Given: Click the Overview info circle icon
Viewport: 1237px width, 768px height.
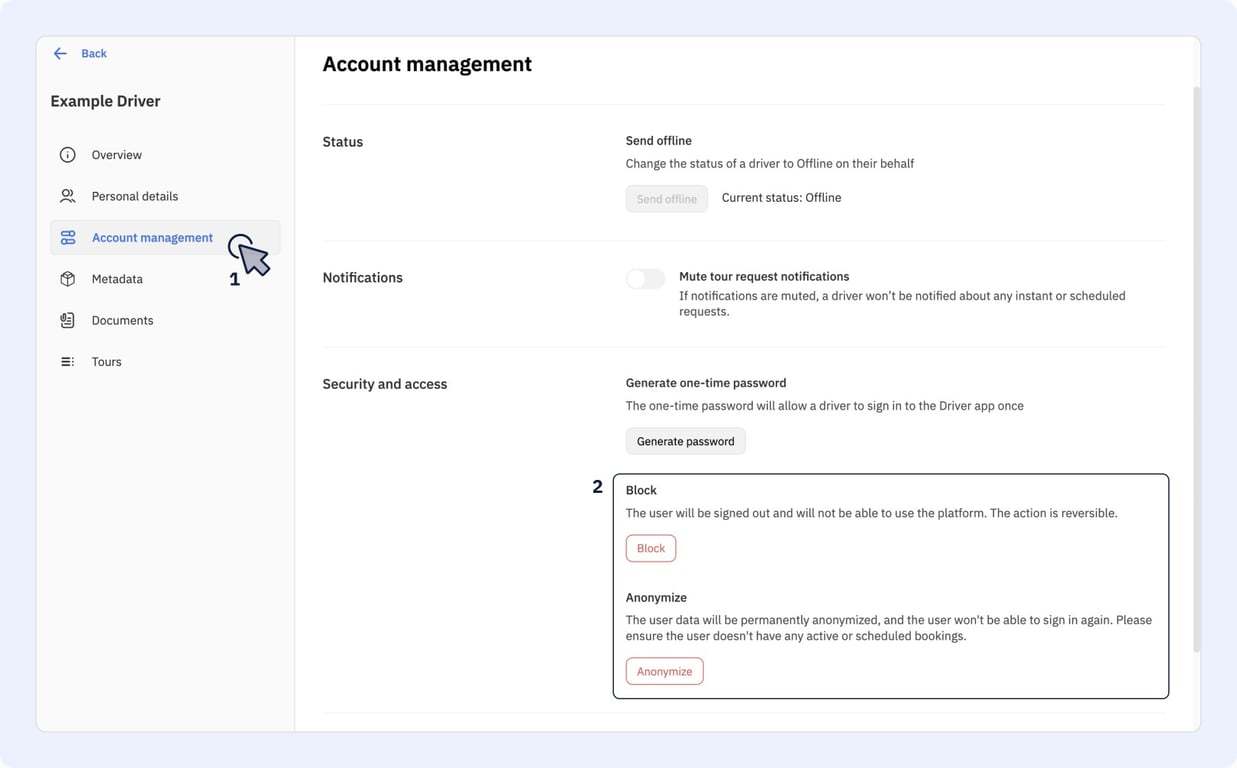Looking at the screenshot, I should pyautogui.click(x=67, y=155).
